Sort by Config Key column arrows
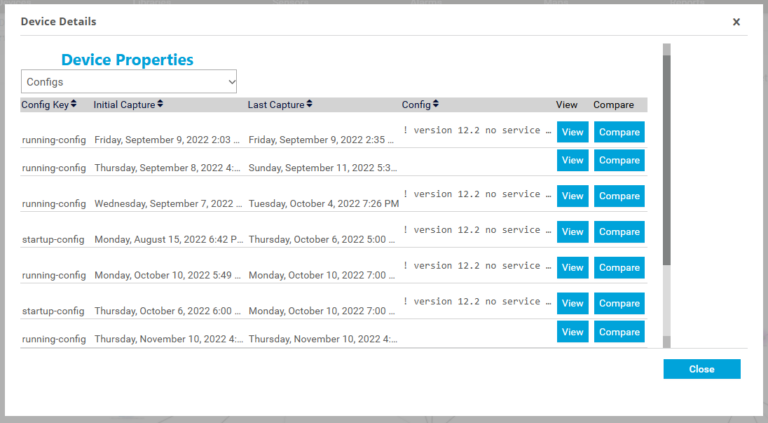The height and width of the screenshot is (423, 768). [x=73, y=104]
